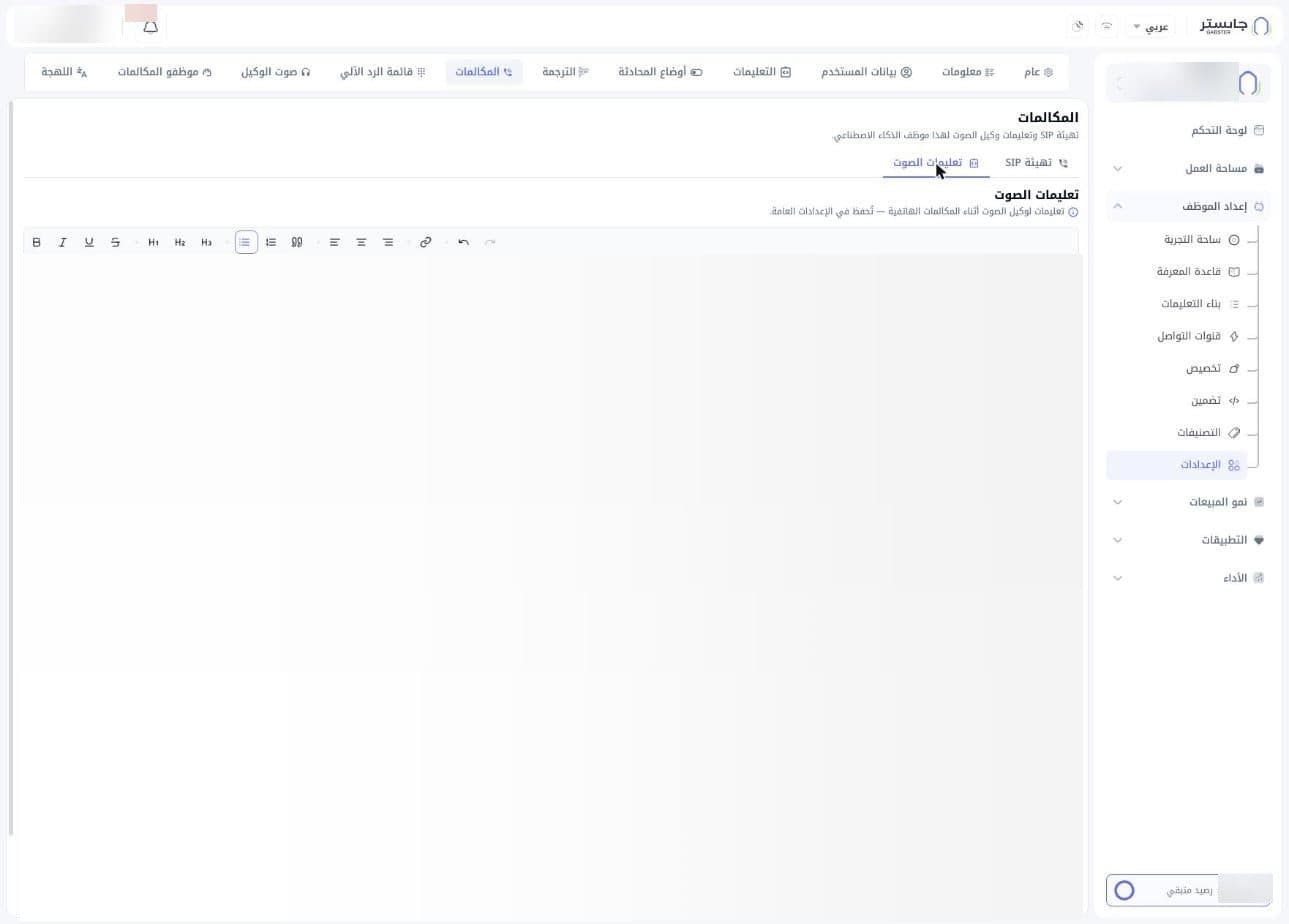
Task: Set Heading 3 style
Action: (206, 242)
